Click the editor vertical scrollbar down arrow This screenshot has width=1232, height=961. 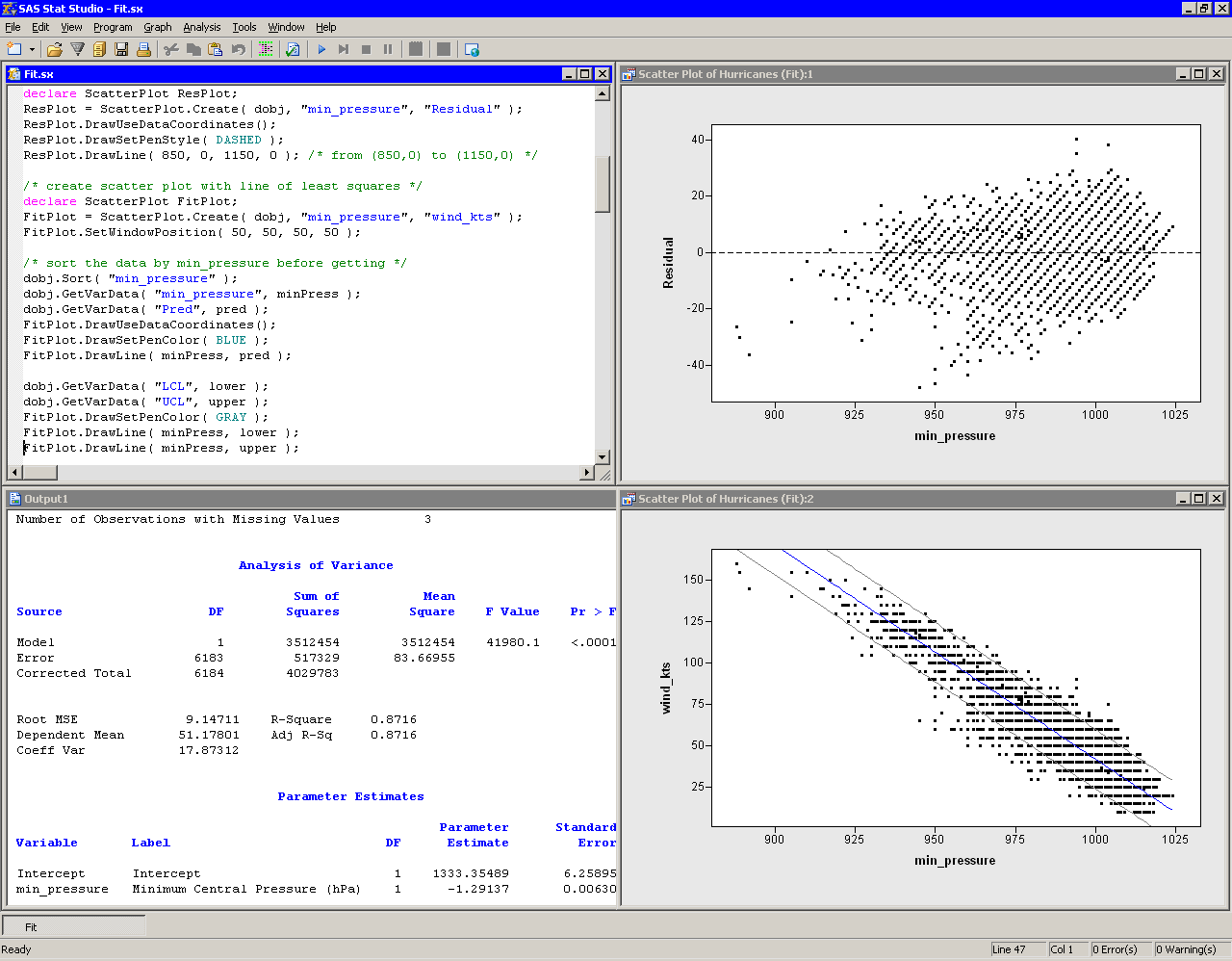pyautogui.click(x=603, y=457)
